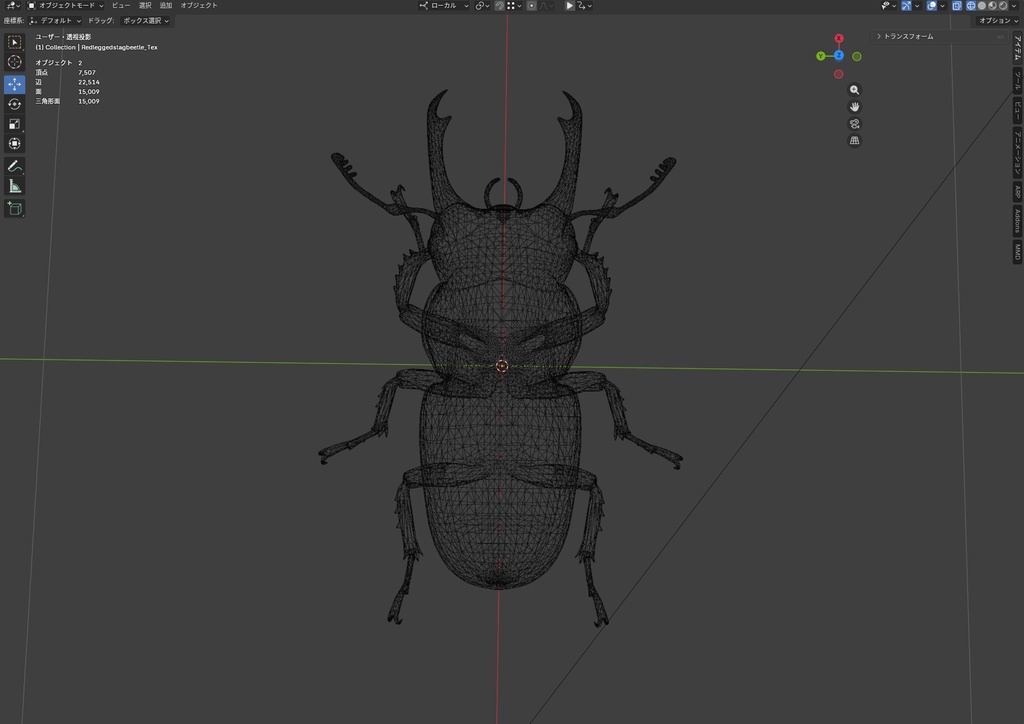Click the path icon beside play button
1024x724 pixels.
(584, 5)
